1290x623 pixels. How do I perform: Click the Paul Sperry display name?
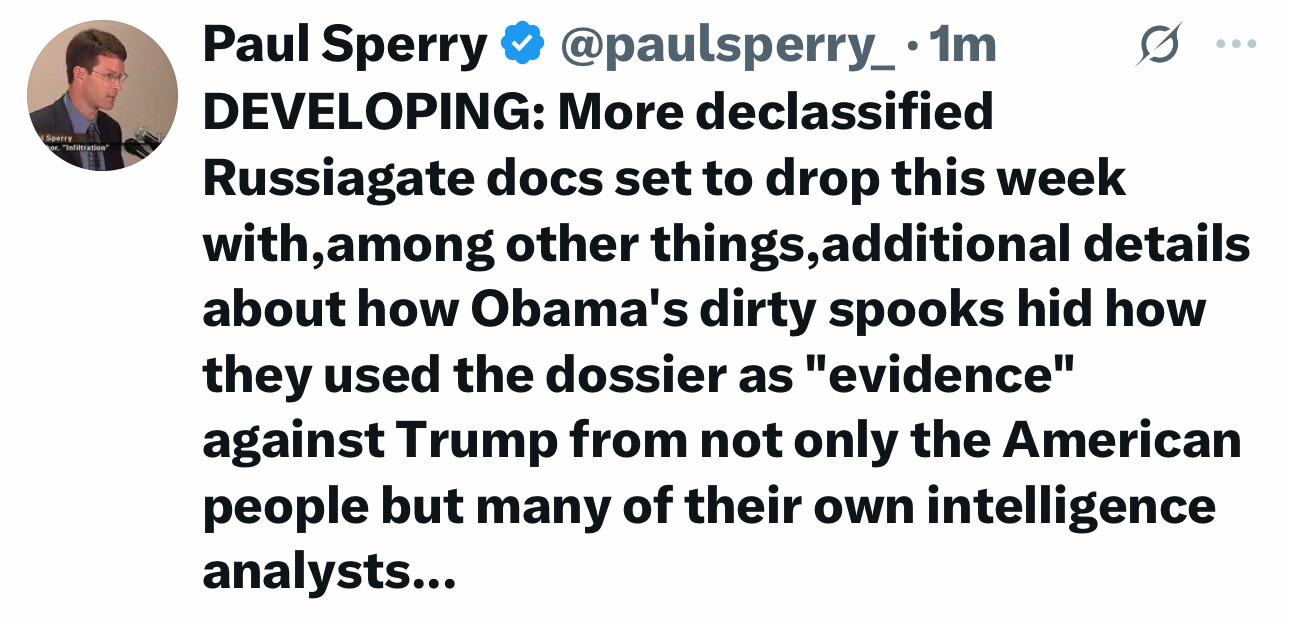345,46
